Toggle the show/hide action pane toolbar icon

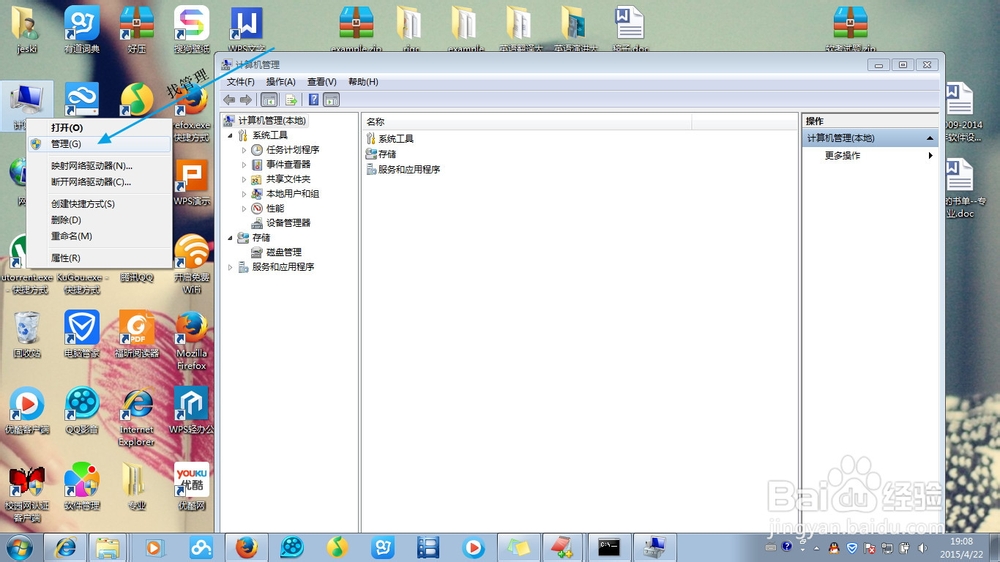(331, 100)
